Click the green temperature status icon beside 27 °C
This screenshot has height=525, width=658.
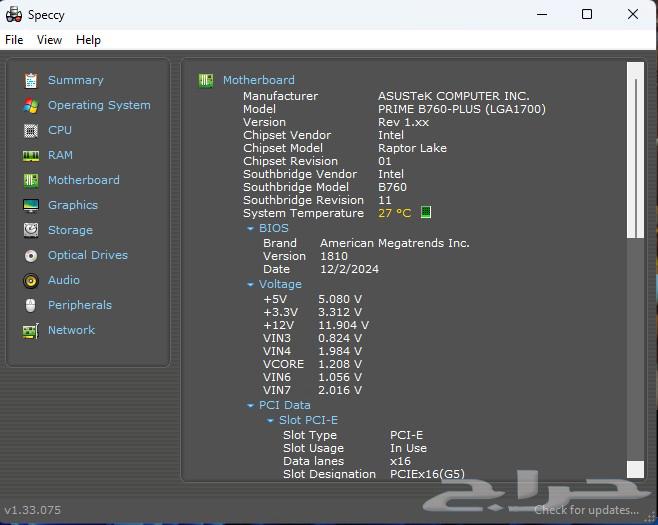pyautogui.click(x=426, y=212)
